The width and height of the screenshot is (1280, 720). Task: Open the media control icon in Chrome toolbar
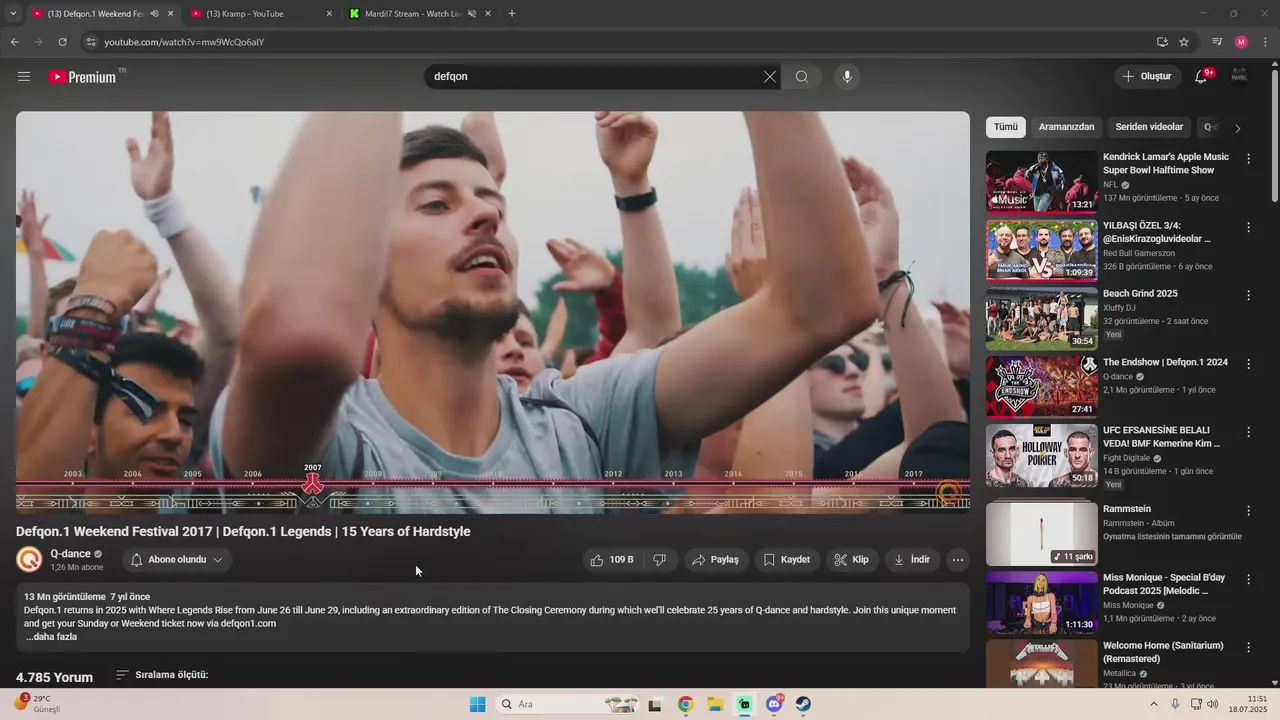tap(1217, 42)
